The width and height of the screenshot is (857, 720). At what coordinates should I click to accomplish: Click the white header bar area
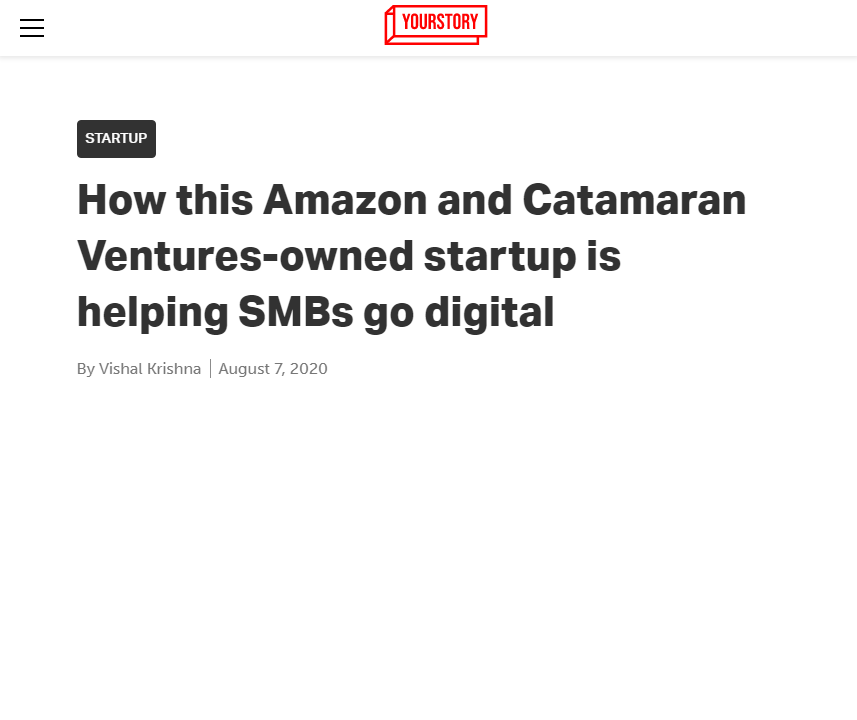(x=650, y=27)
